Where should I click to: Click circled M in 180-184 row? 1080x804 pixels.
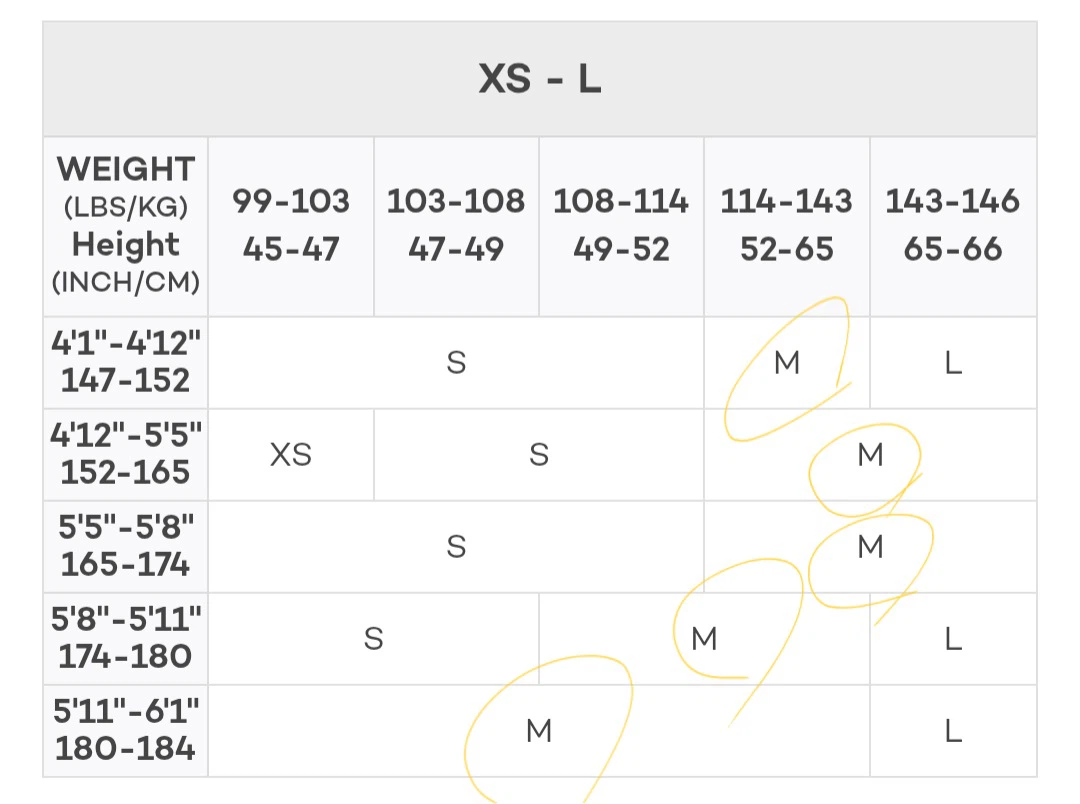(x=539, y=730)
